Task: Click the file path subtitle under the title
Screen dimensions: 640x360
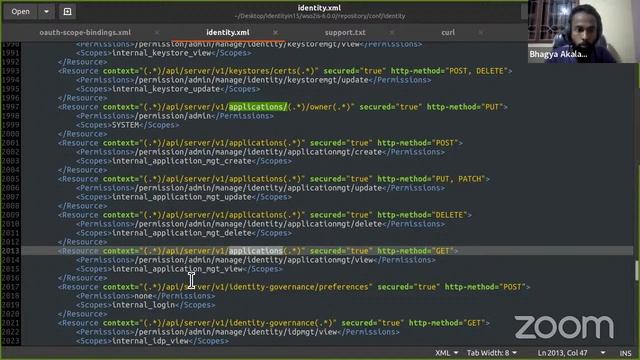Action: point(320,16)
